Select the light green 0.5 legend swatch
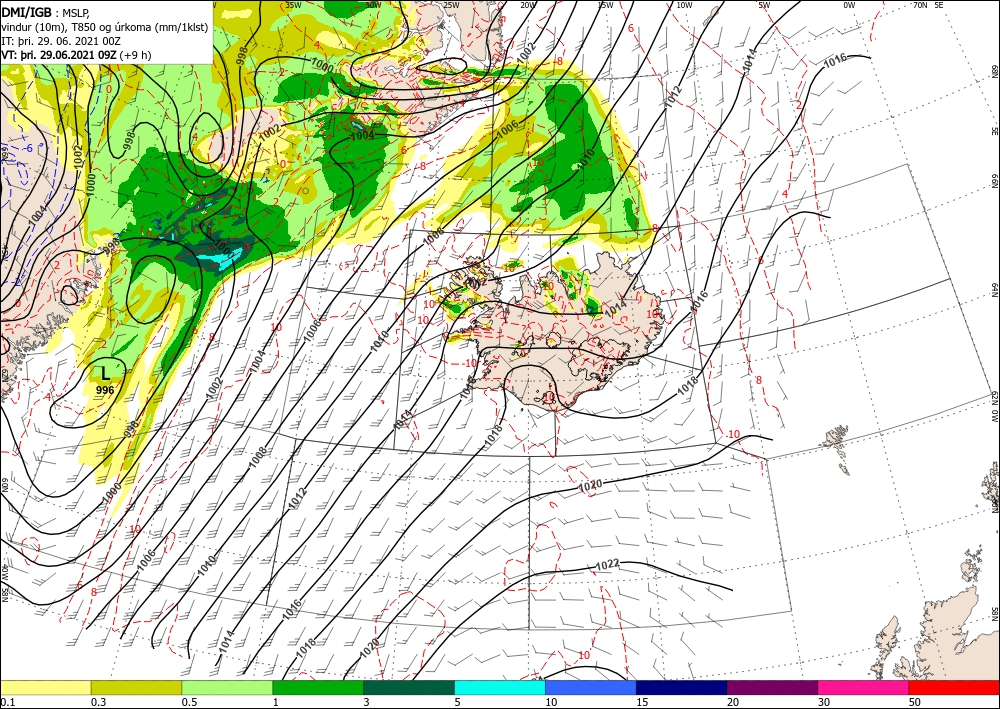Viewport: 1000px width, 709px height. tap(227, 687)
